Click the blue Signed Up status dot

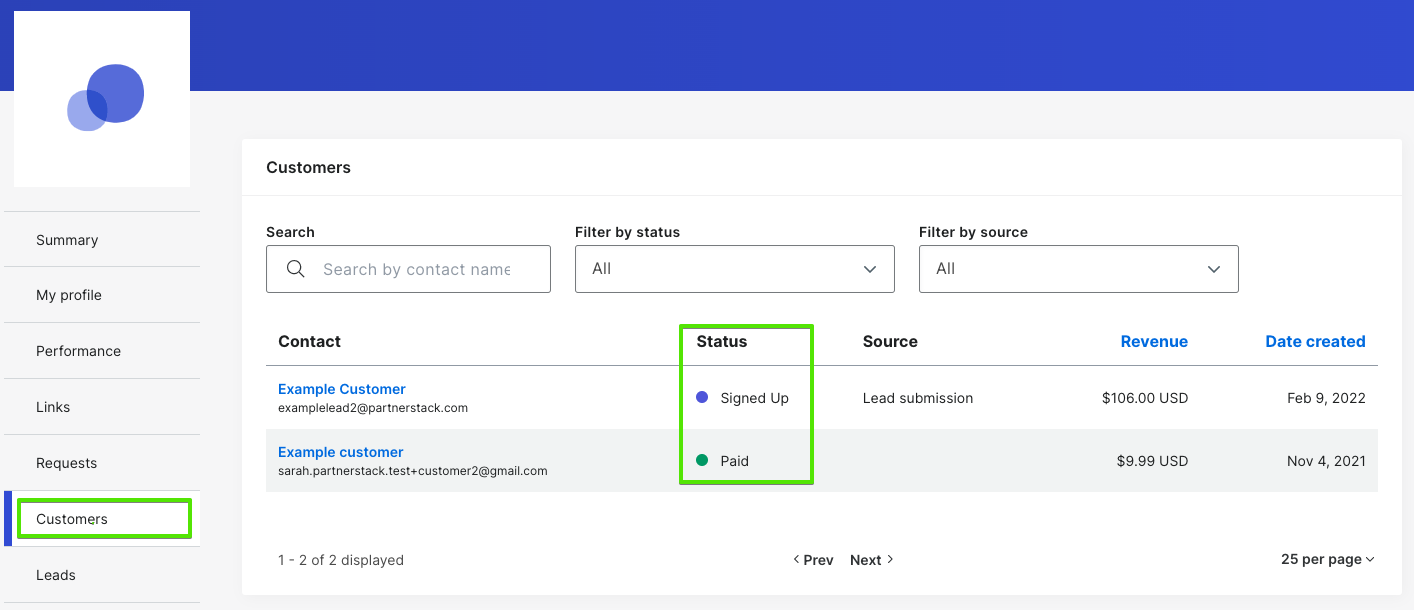coord(702,398)
